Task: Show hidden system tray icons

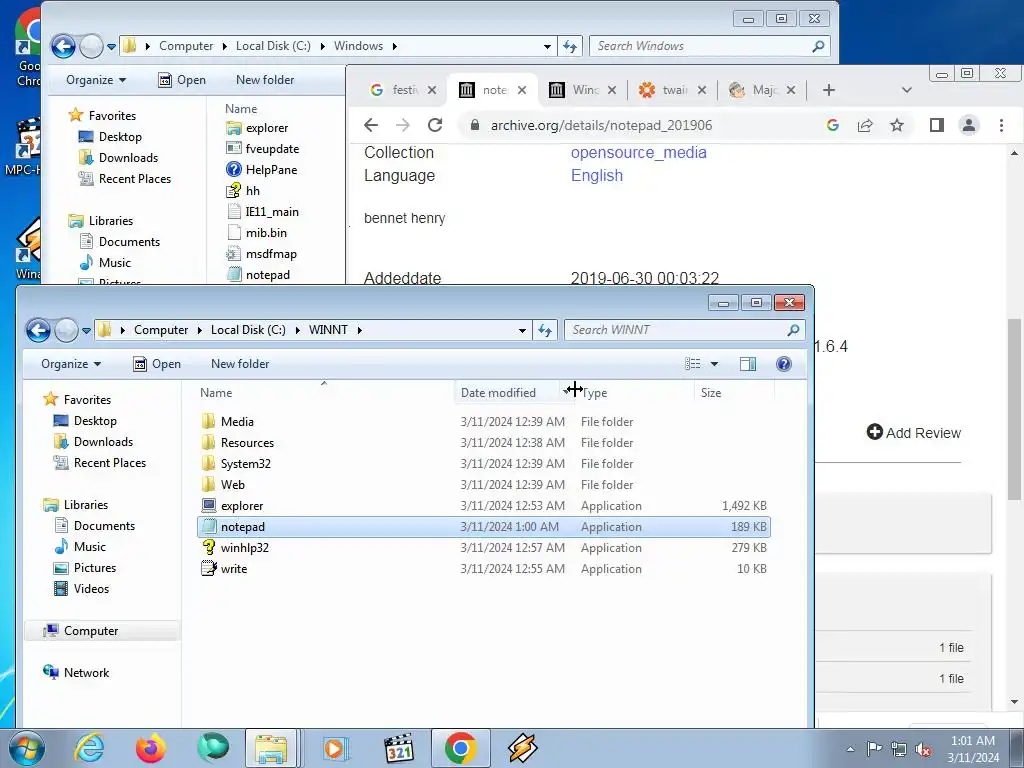Action: click(850, 749)
